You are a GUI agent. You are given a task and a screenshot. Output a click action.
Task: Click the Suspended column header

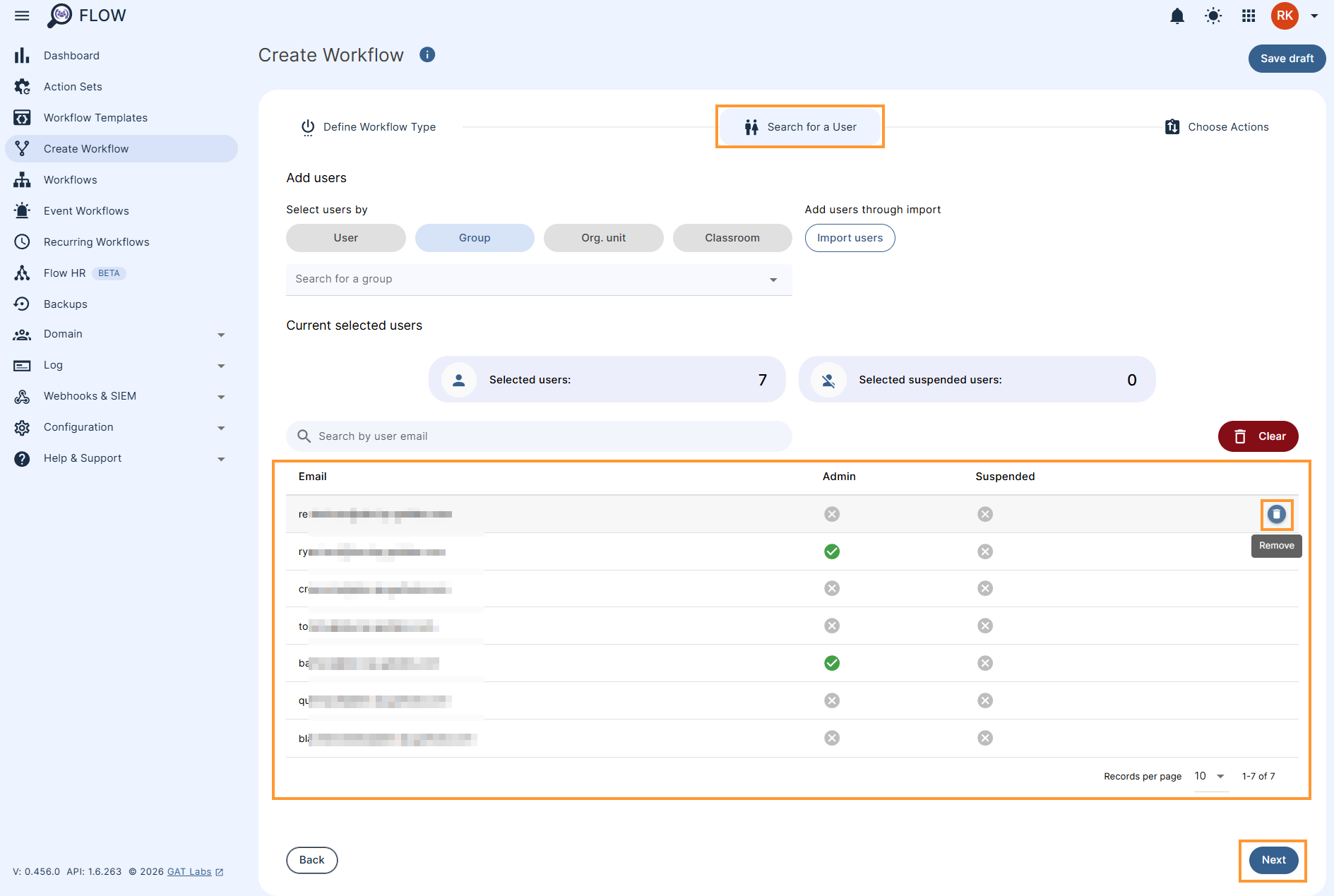point(1005,477)
